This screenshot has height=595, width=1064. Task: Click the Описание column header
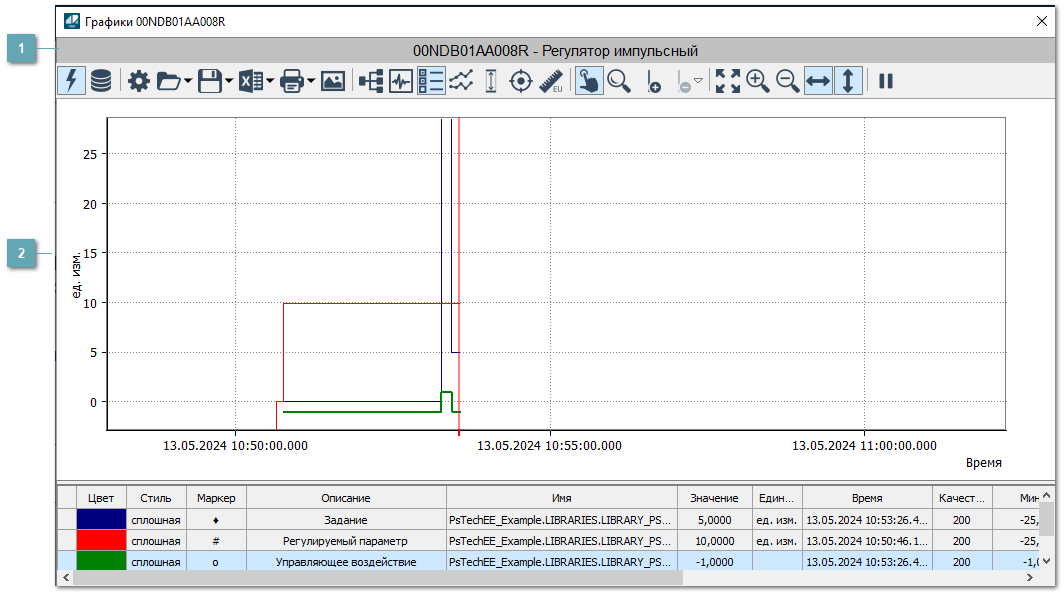click(346, 497)
